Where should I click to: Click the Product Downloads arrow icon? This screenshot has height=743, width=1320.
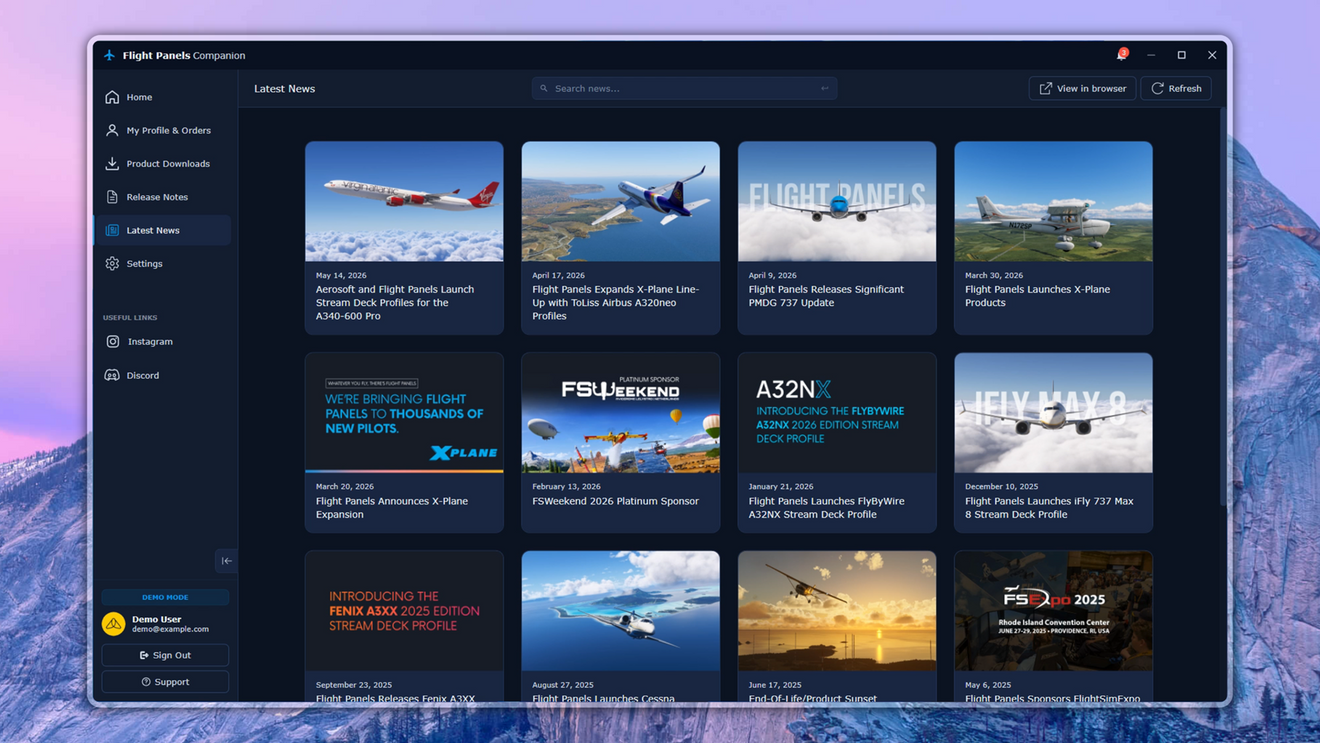pyautogui.click(x=112, y=163)
